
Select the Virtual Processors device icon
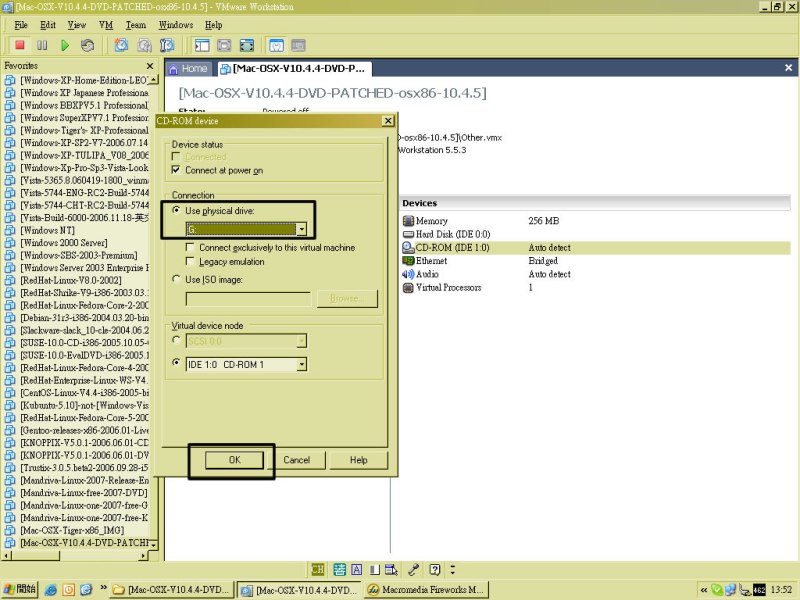(x=408, y=287)
